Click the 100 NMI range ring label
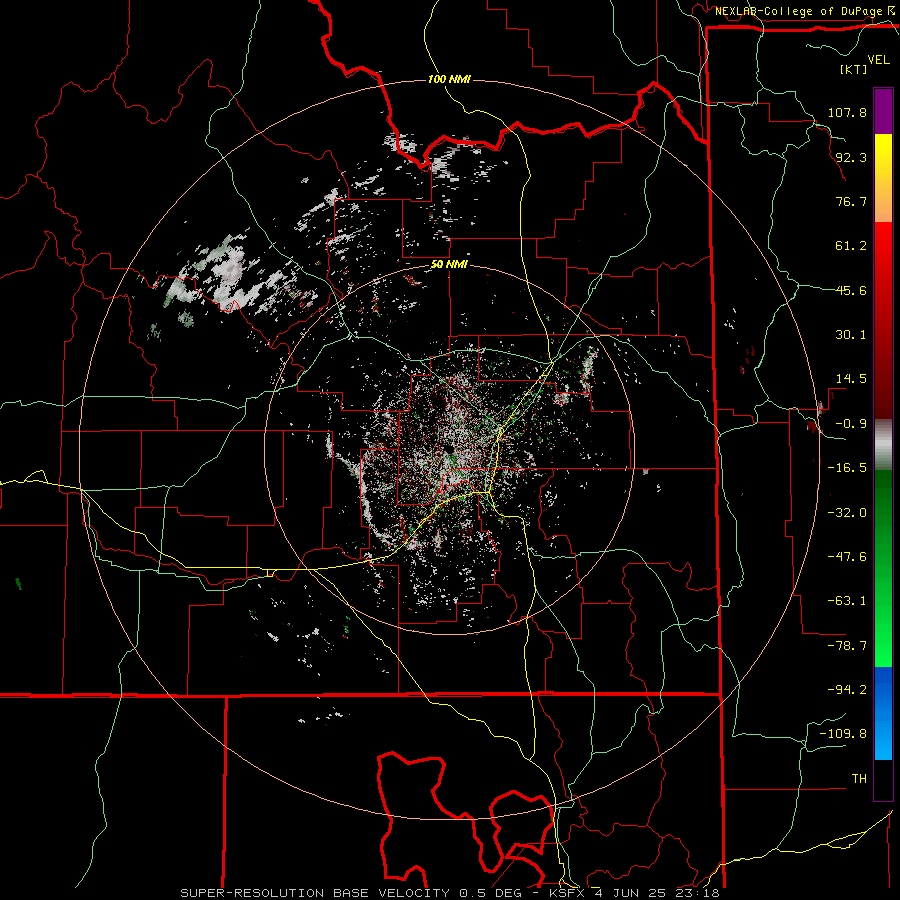This screenshot has width=900, height=900. pyautogui.click(x=449, y=79)
